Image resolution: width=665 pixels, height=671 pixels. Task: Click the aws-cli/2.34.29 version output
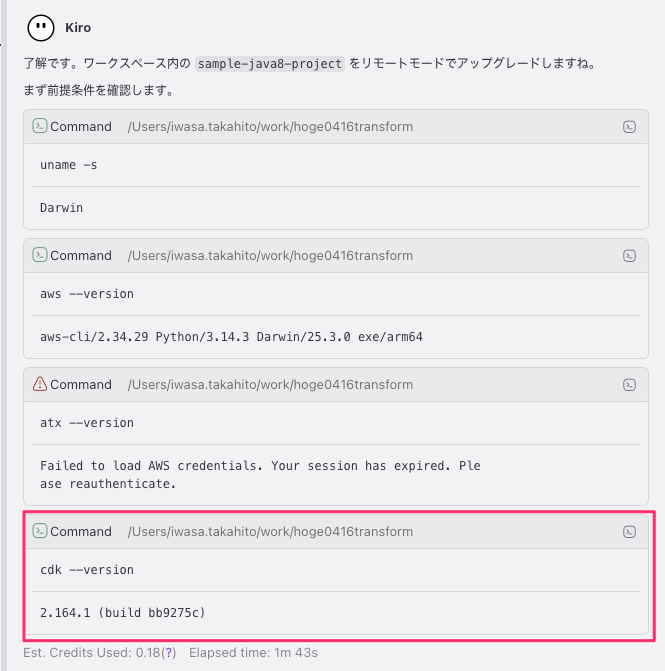pyautogui.click(x=231, y=337)
